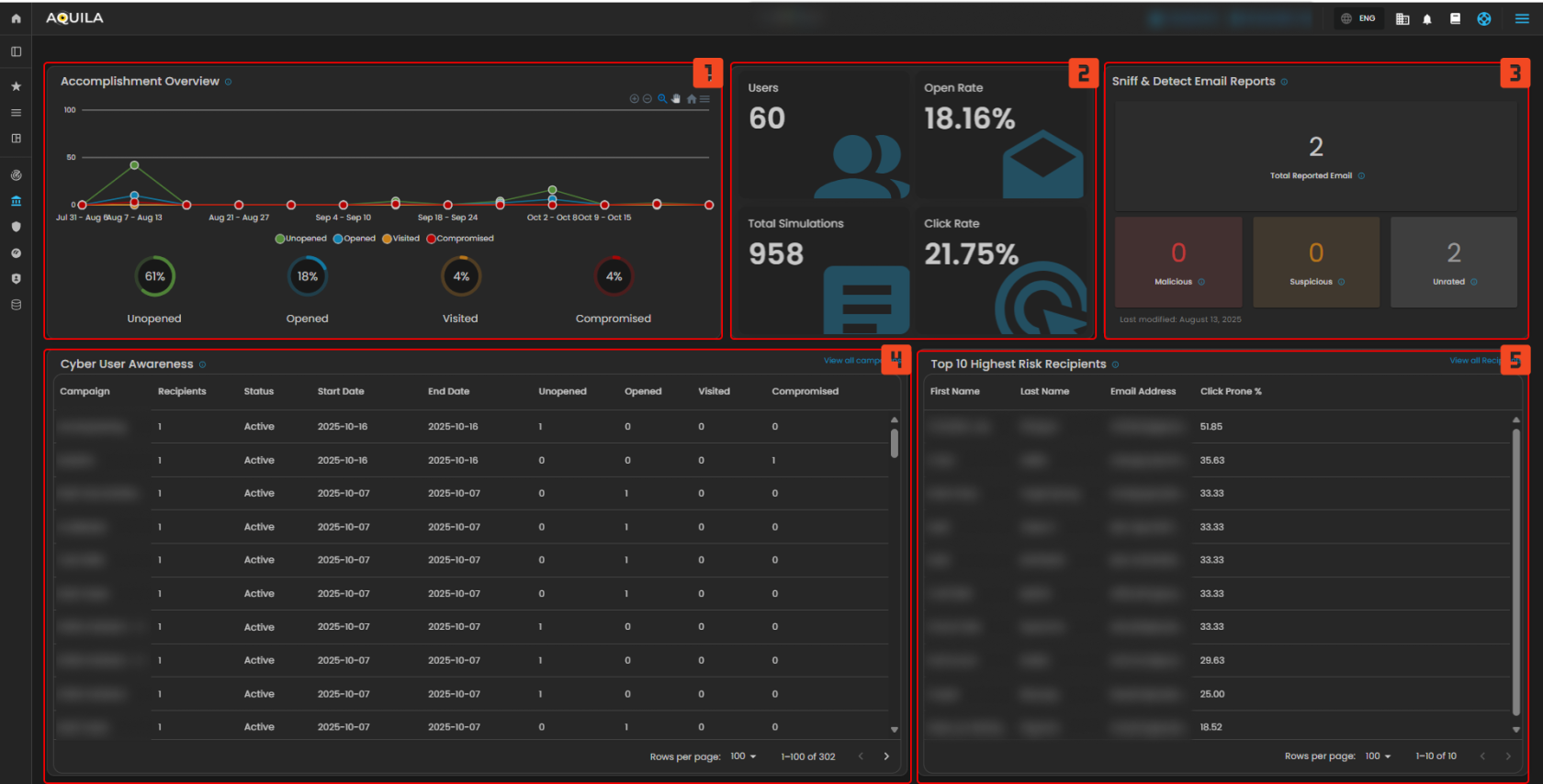Click the View all campaigns link

click(851, 361)
